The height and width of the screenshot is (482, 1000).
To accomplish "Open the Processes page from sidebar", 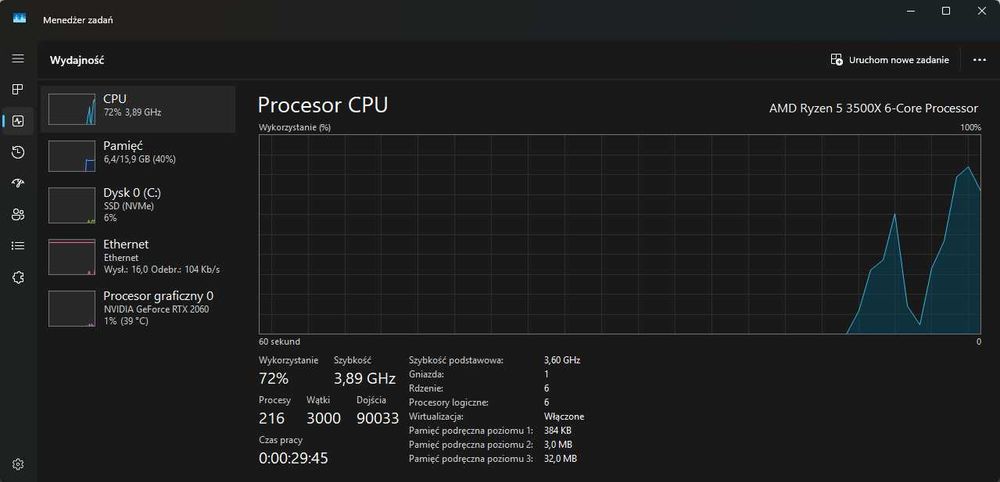I will click(x=18, y=90).
